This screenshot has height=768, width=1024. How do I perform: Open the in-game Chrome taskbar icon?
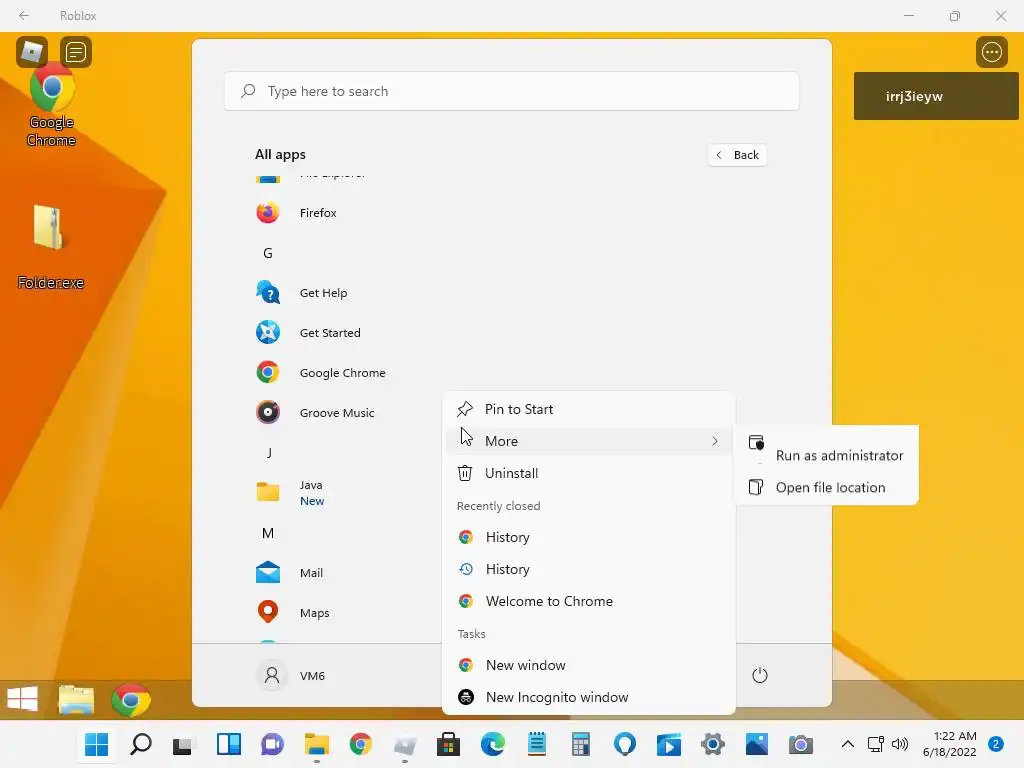(131, 700)
